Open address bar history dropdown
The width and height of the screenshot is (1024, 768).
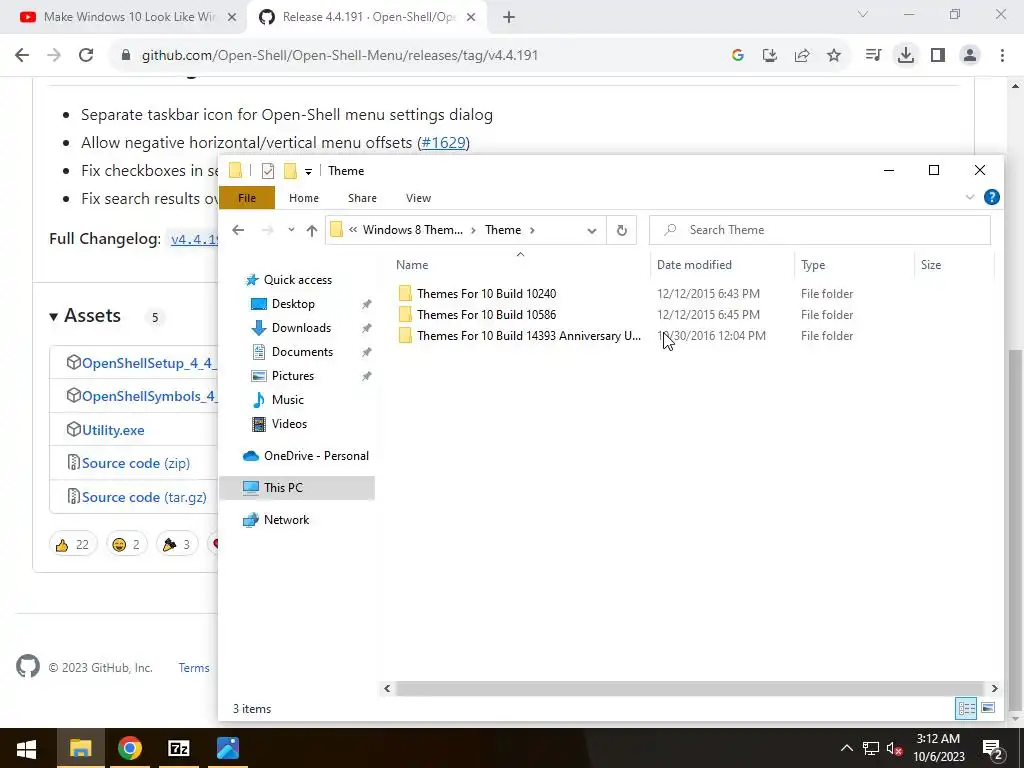[592, 231]
